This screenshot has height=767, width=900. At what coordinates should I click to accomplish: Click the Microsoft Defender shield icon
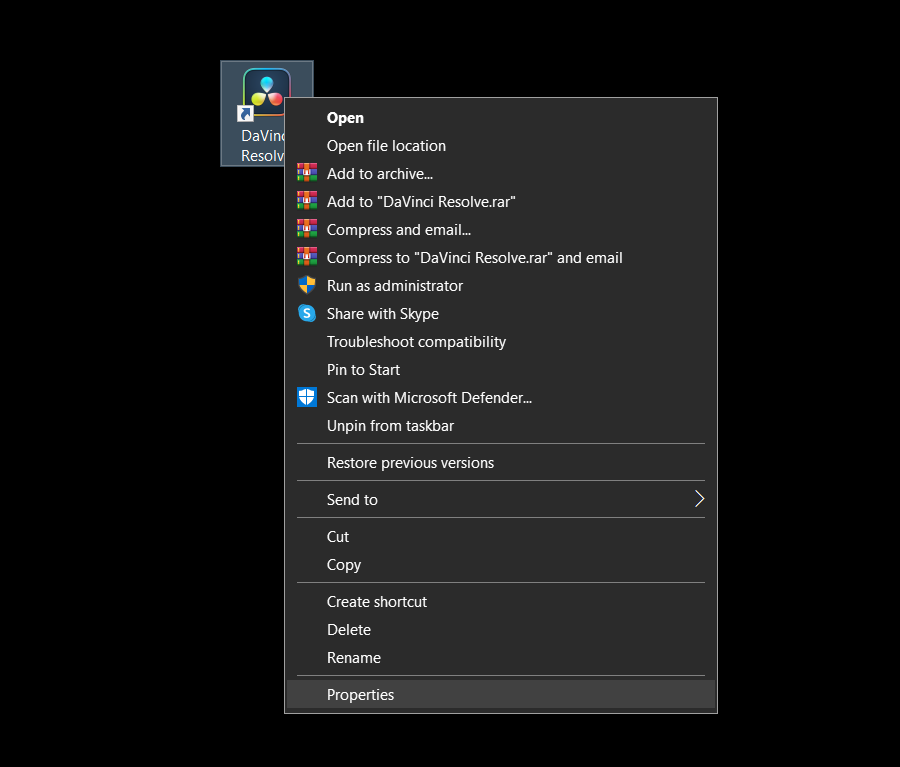pos(307,397)
